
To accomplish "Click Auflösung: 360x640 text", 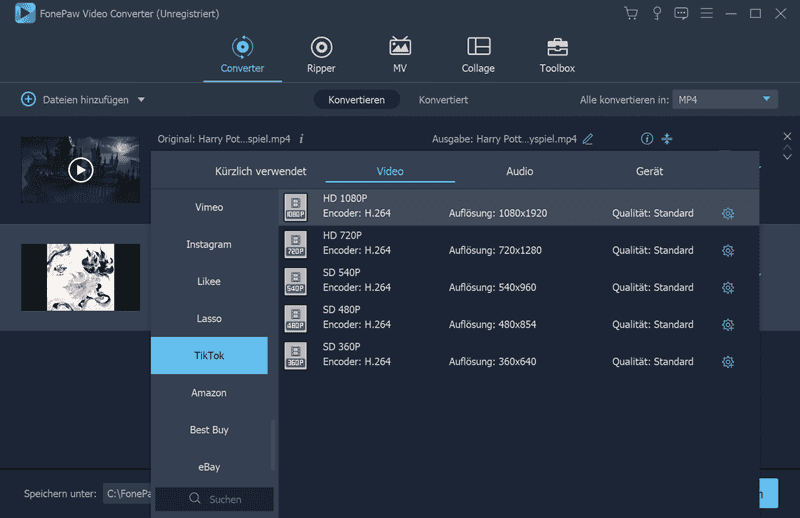I will (x=492, y=362).
